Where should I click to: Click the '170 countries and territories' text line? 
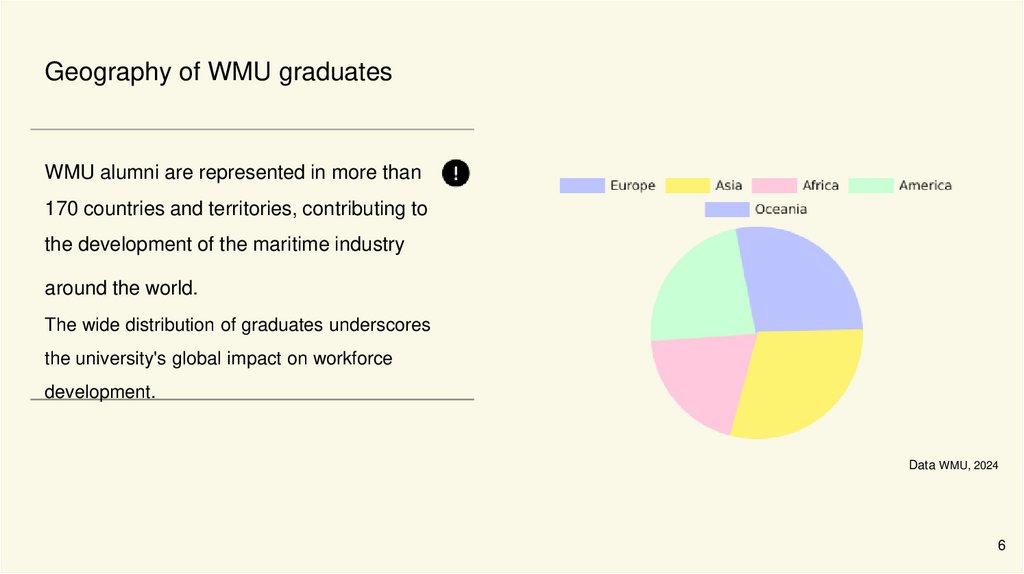236,209
